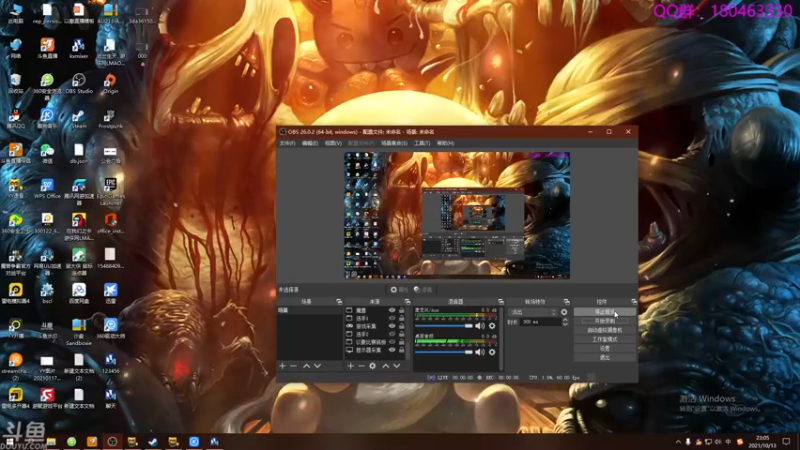Screen dimensions: 800x450
Task: Click the taskbar clock showing 23:05
Action: click(x=762, y=442)
